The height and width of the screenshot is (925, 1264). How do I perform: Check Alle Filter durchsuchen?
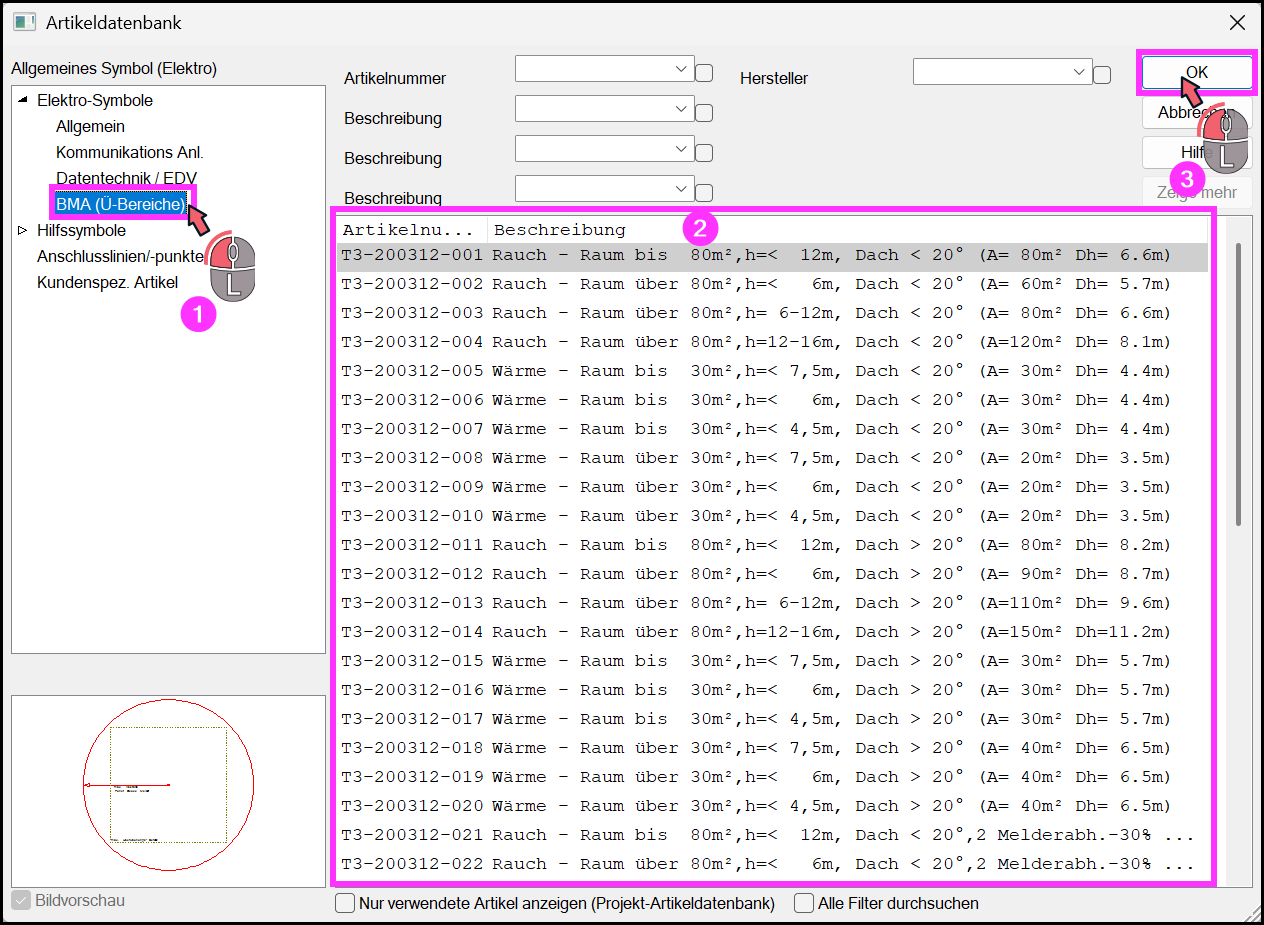click(804, 903)
